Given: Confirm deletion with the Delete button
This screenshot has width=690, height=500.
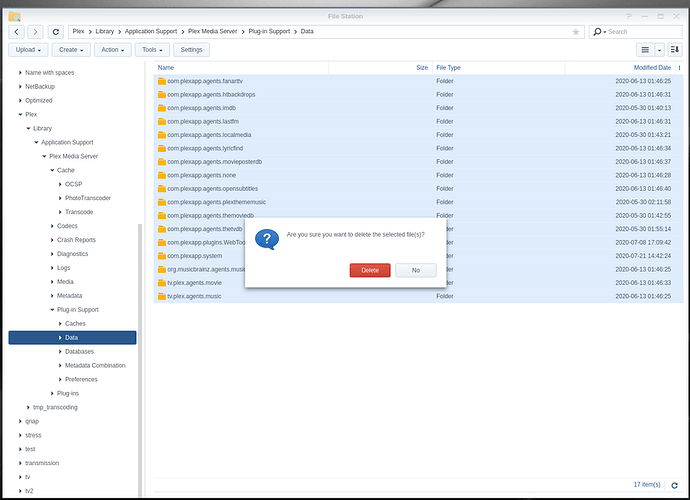Looking at the screenshot, I should (x=370, y=270).
